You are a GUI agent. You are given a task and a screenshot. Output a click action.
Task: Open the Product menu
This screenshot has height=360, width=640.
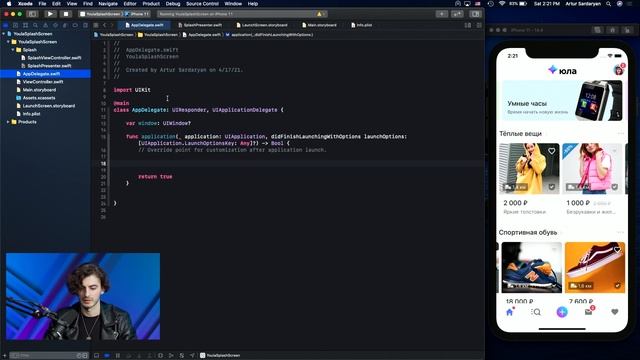click(151, 4)
